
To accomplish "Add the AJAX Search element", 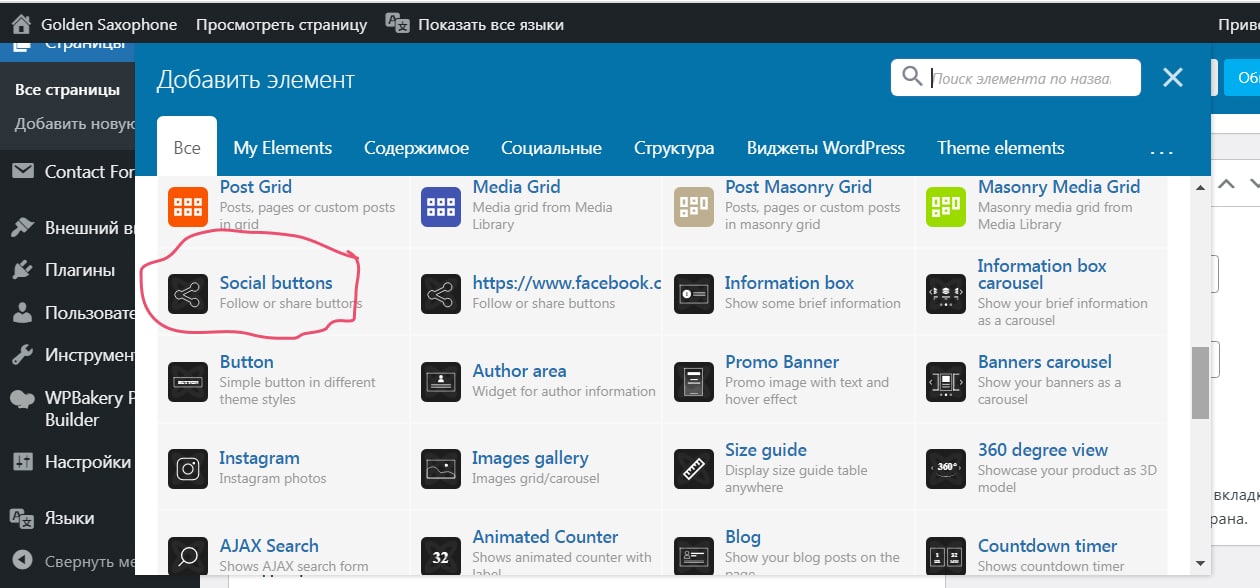I will point(283,545).
